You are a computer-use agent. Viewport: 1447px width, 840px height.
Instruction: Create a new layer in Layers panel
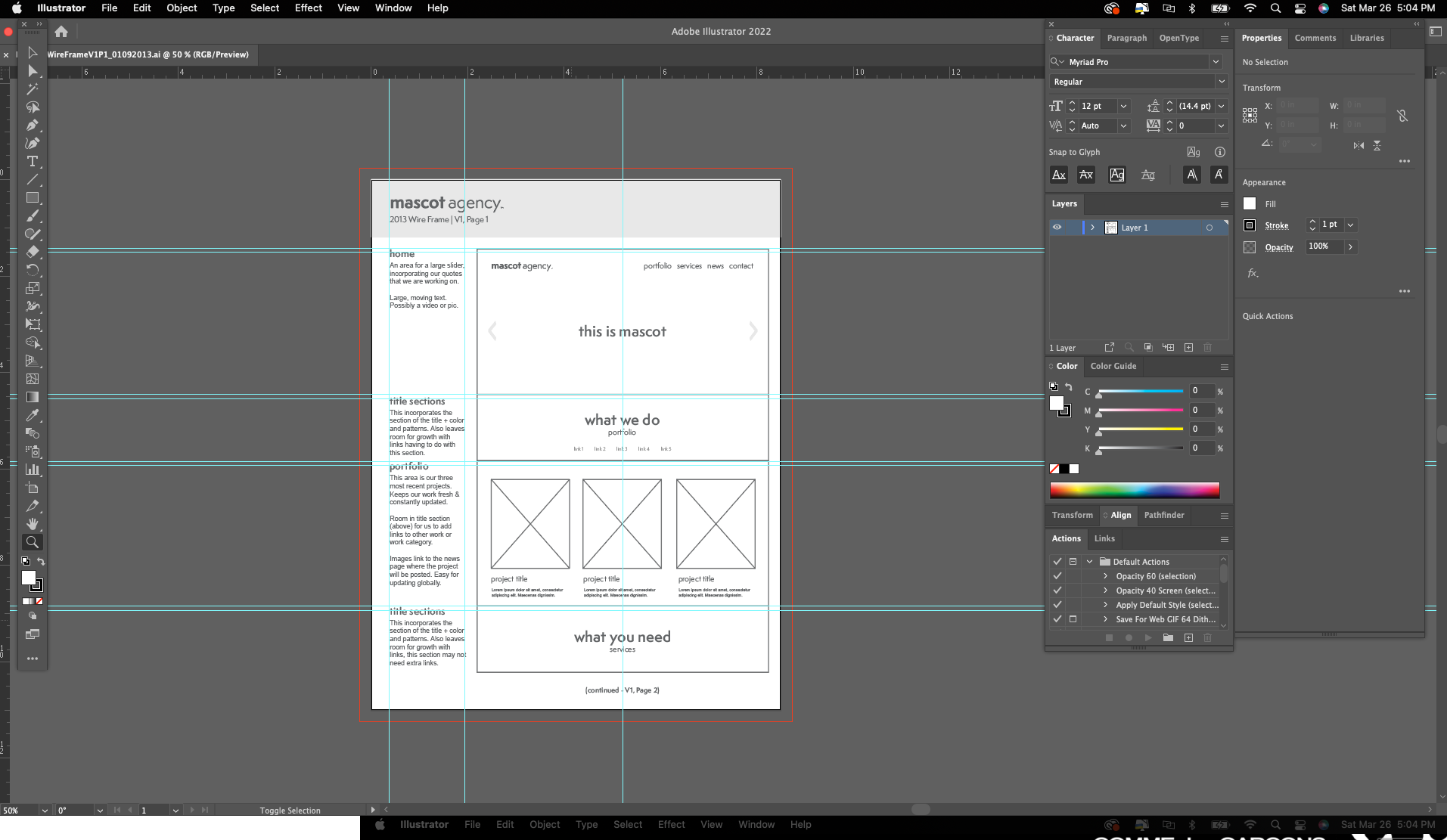pos(1188,347)
